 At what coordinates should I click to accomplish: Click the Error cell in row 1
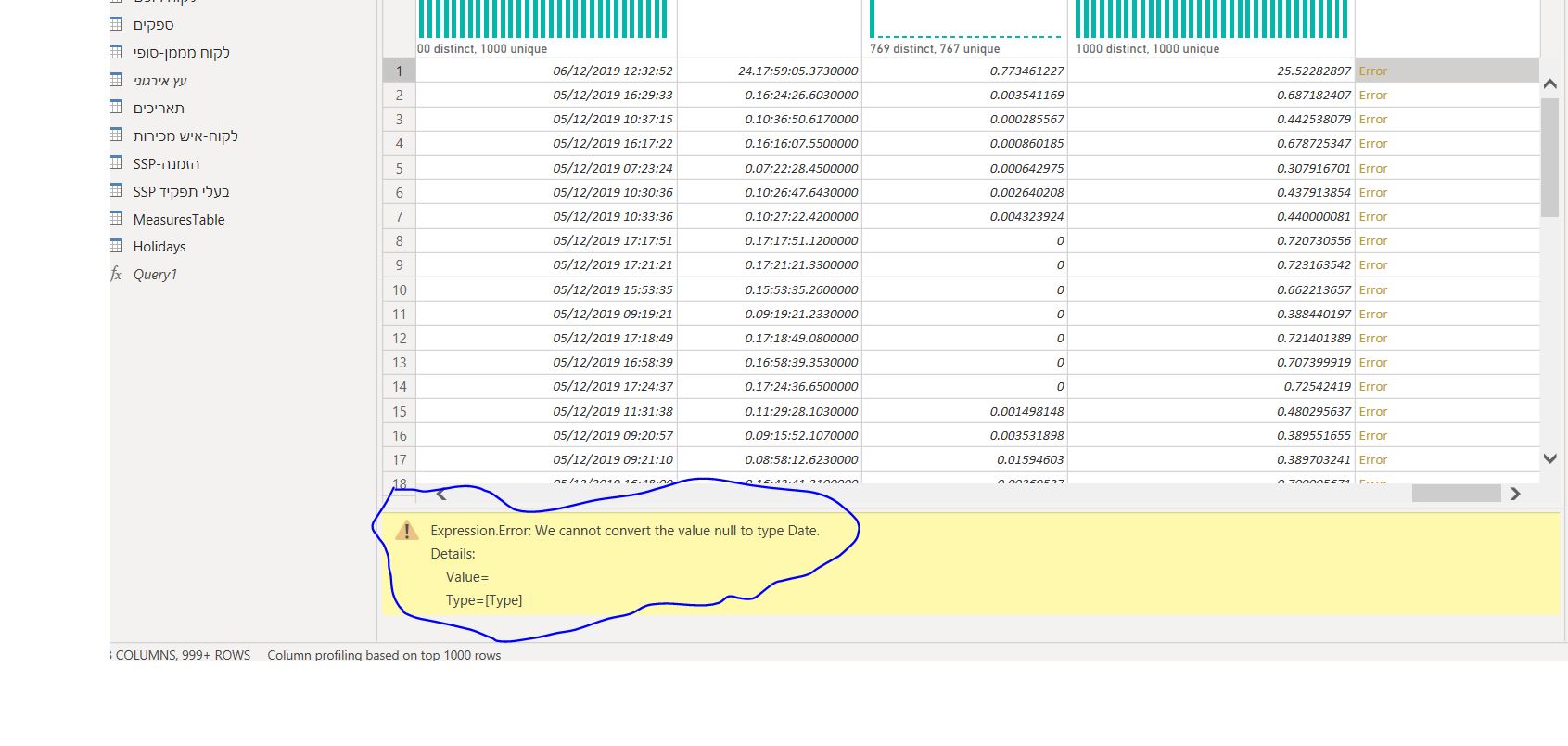point(1447,71)
